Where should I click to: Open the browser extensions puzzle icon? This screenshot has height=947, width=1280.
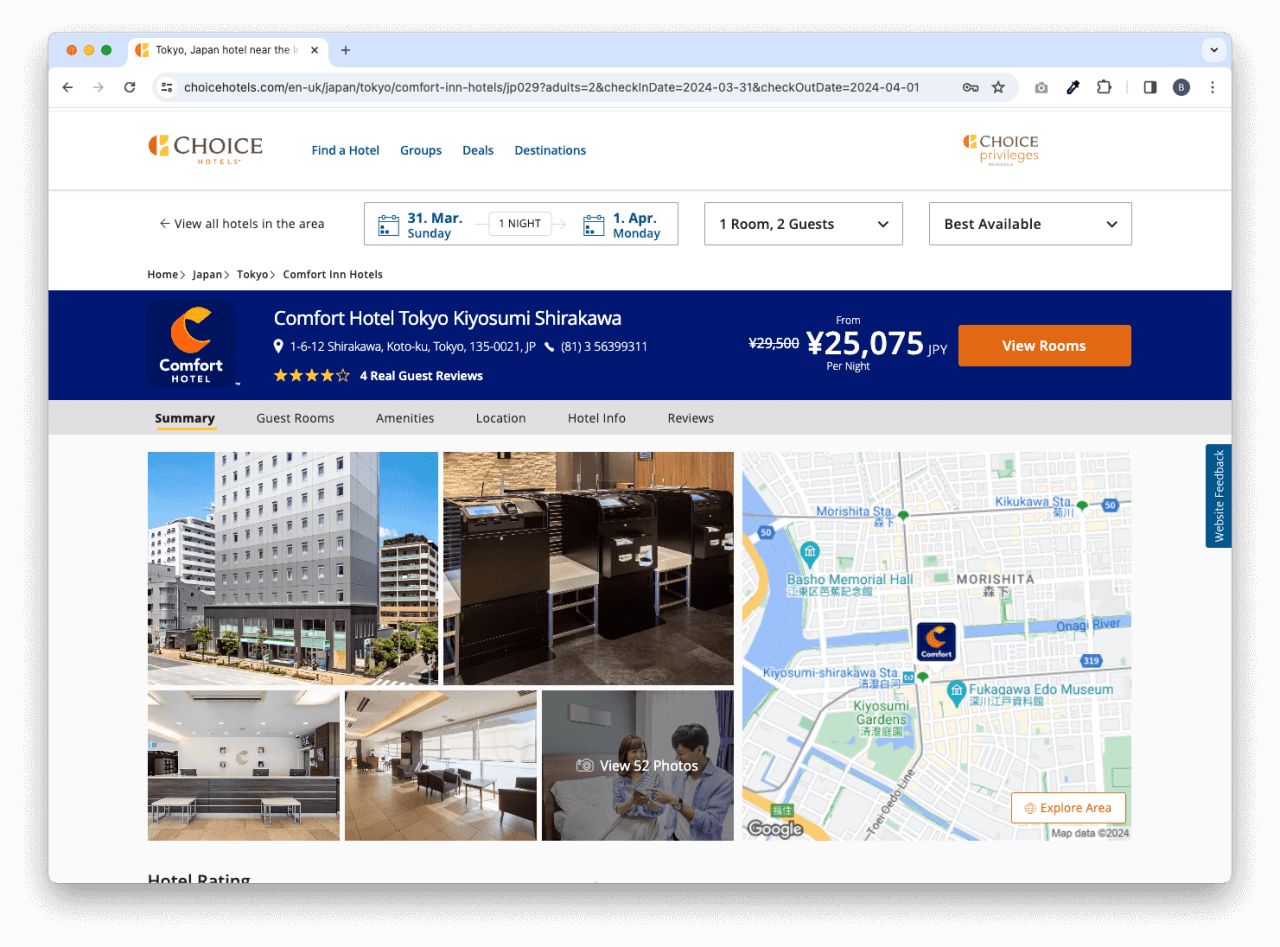pyautogui.click(x=1104, y=87)
